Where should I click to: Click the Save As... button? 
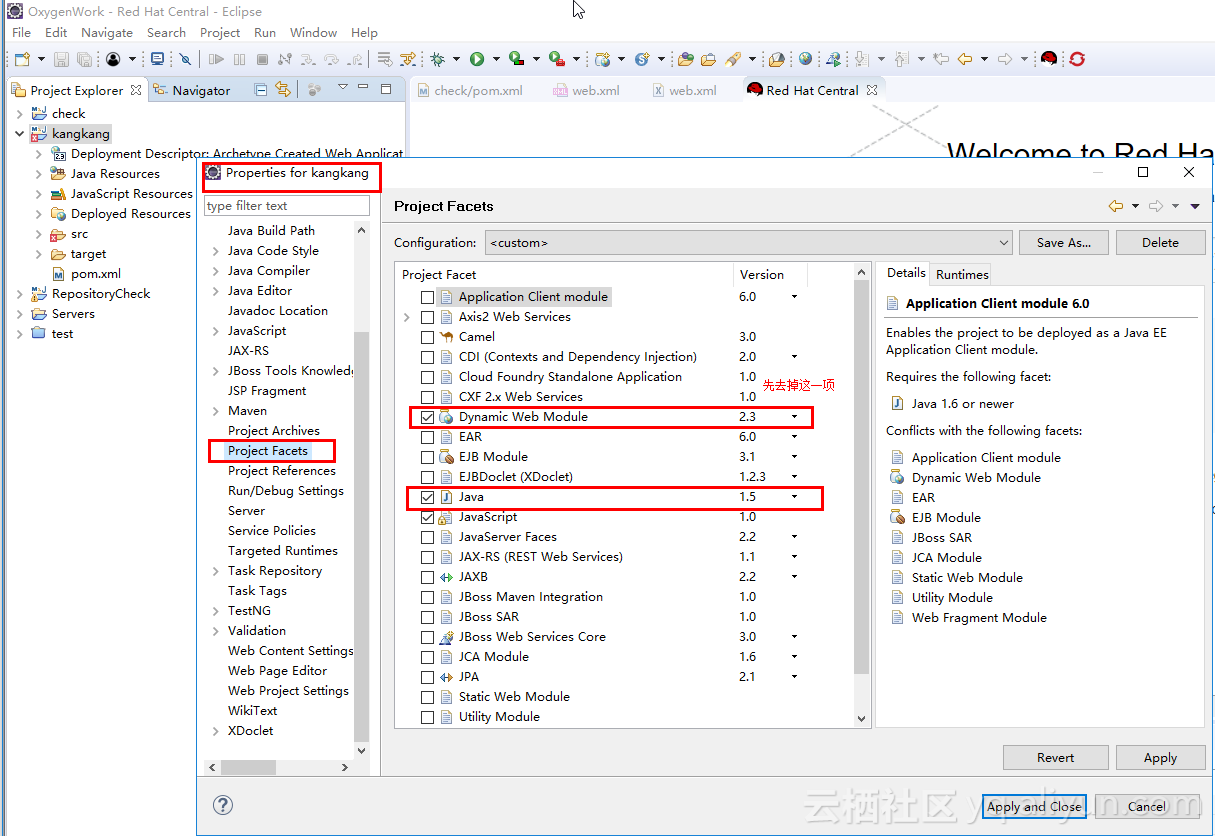point(1064,243)
